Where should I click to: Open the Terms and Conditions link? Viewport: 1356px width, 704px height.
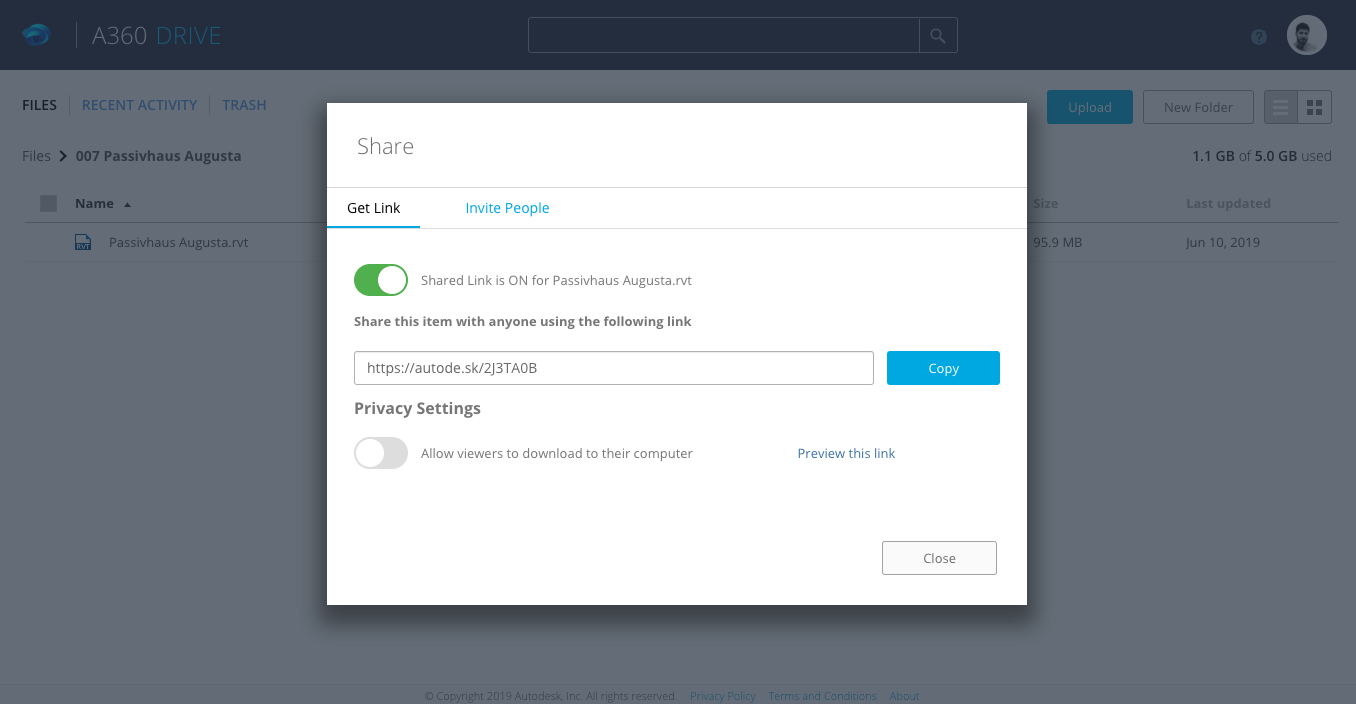[822, 696]
